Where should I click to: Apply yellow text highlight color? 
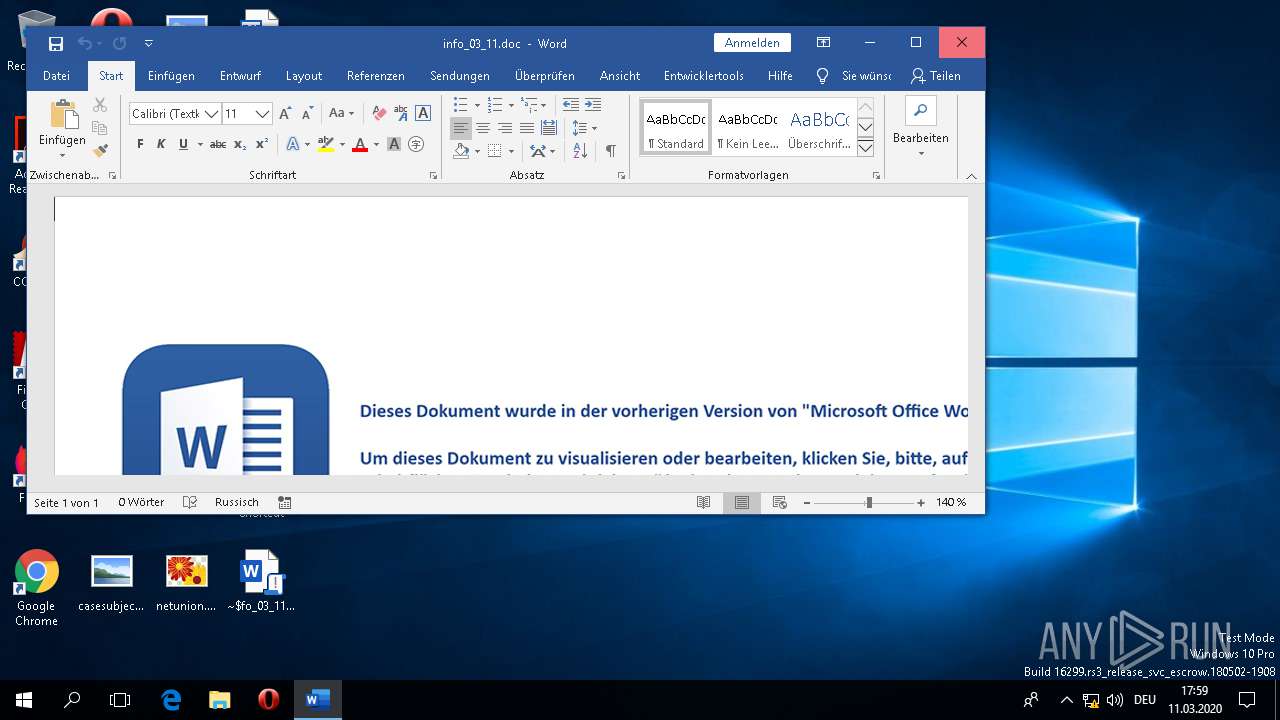click(x=325, y=144)
